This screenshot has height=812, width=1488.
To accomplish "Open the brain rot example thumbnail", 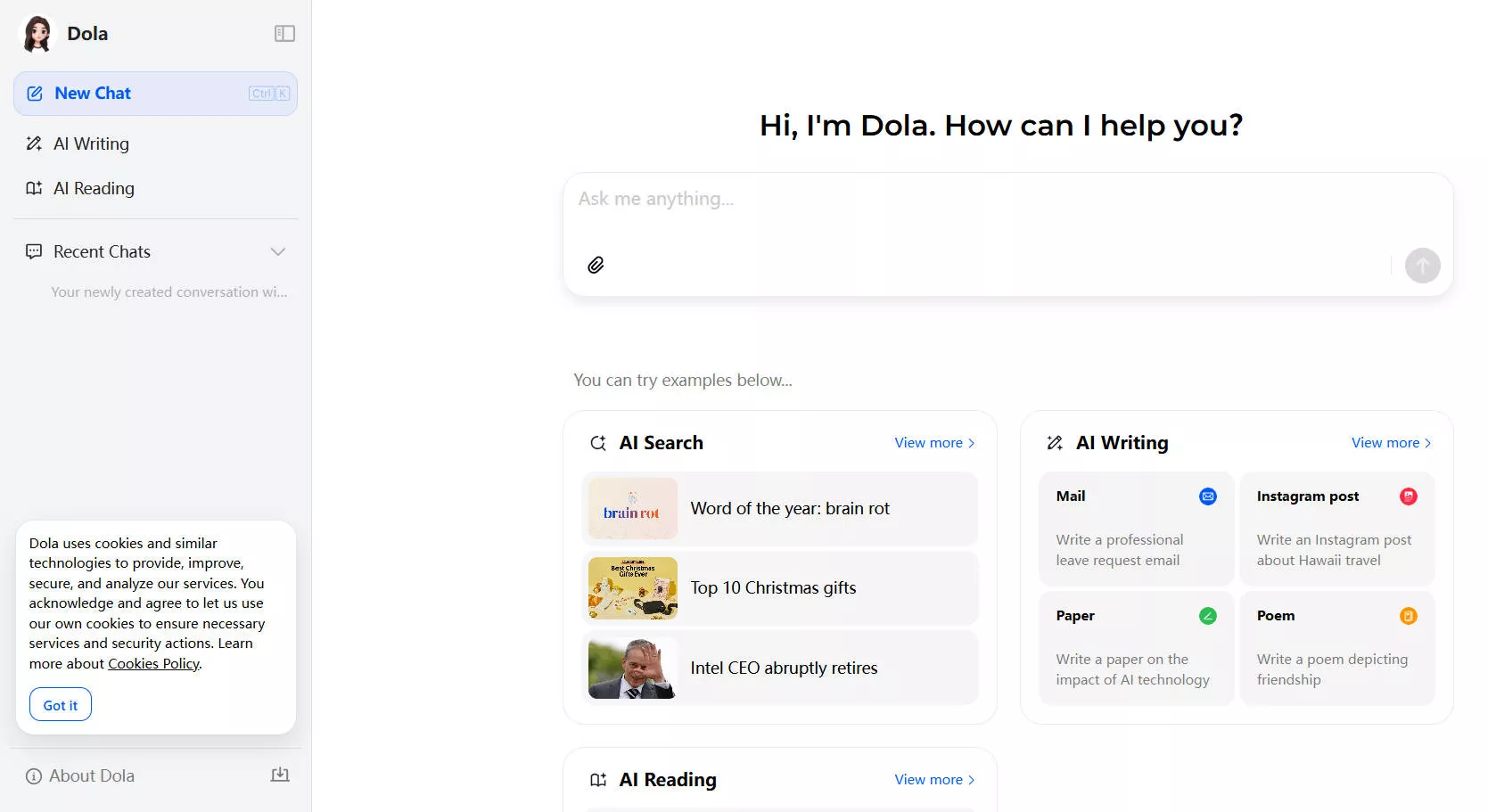I will coord(631,508).
